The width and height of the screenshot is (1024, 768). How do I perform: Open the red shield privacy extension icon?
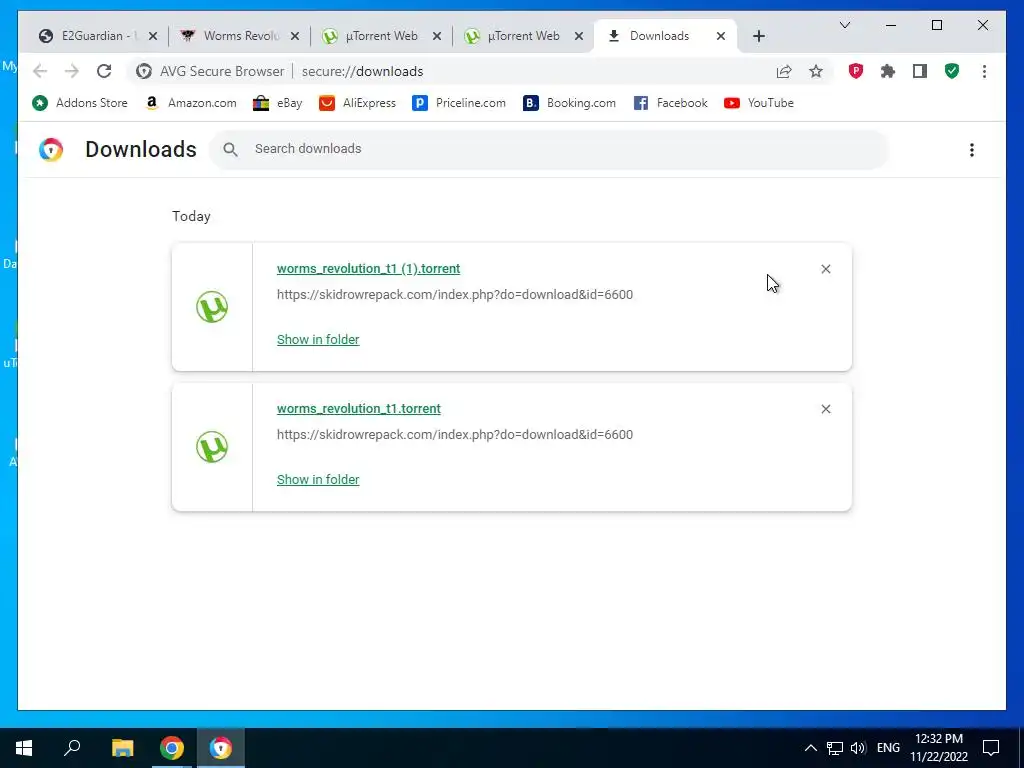tap(856, 71)
